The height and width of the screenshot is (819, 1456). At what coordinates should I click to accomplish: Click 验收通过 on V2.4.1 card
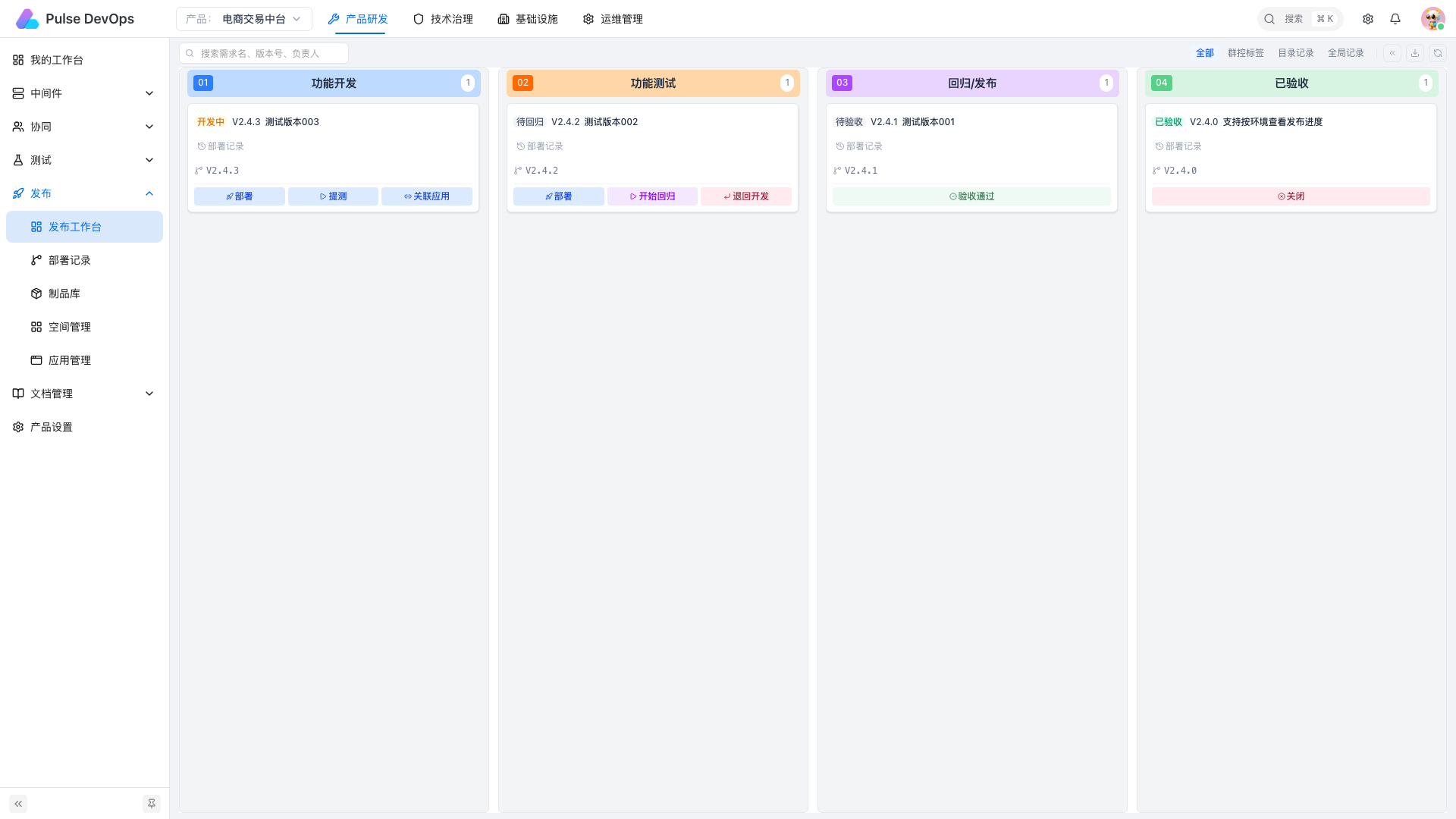click(971, 196)
